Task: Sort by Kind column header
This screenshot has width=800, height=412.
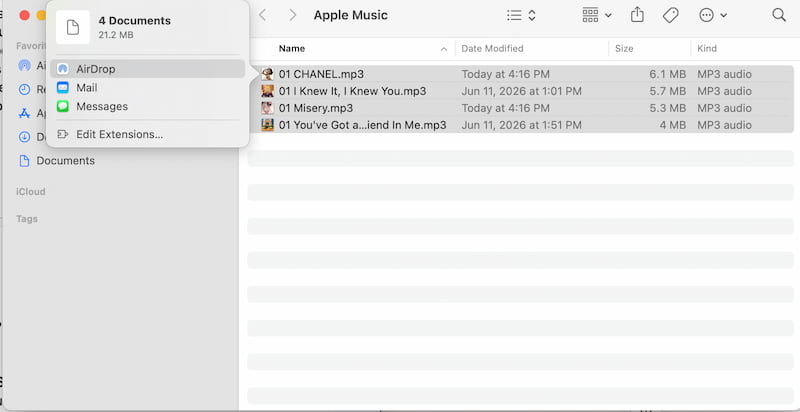Action: [707, 48]
